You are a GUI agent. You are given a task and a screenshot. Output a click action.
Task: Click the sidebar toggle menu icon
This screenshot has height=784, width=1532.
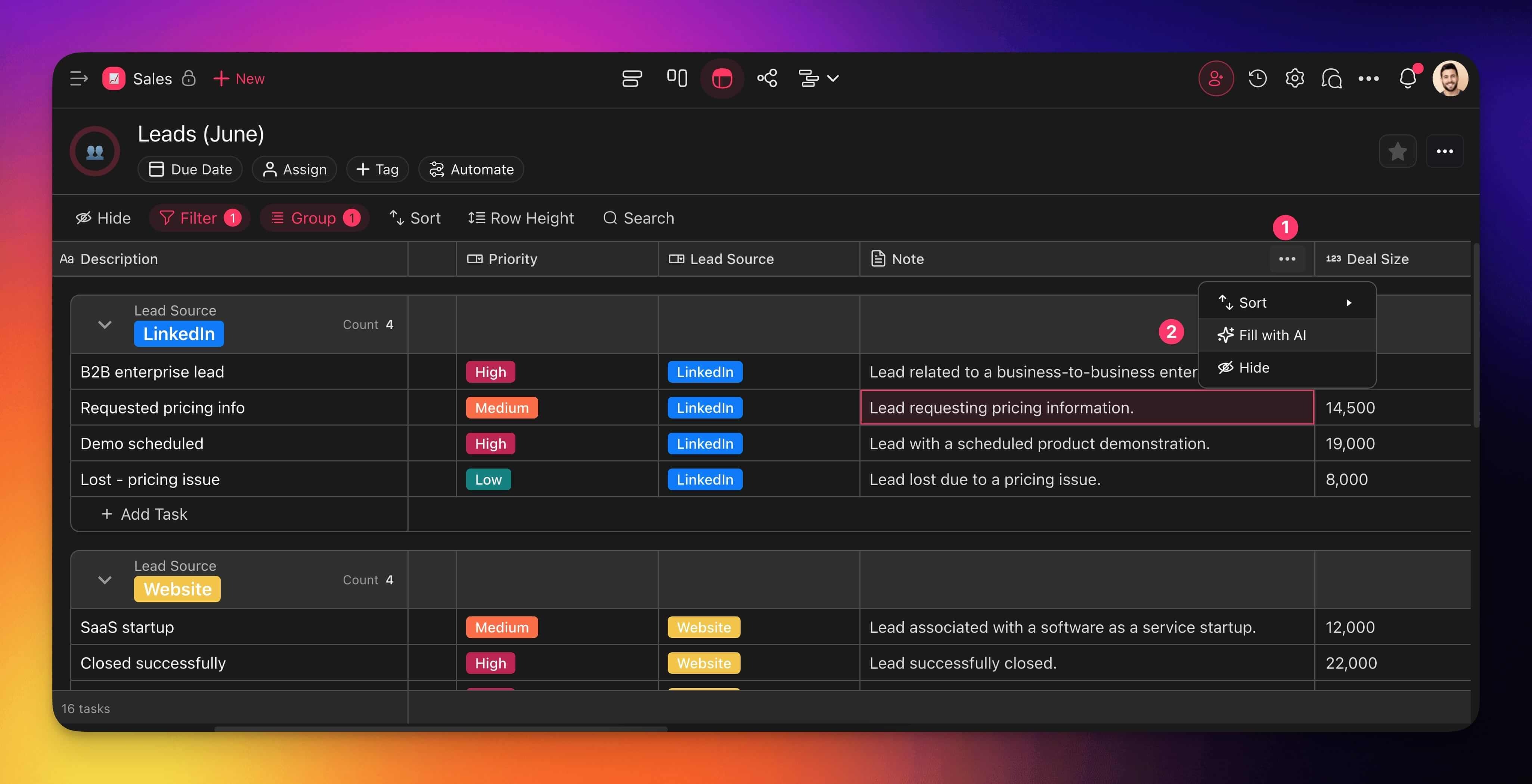tap(78, 78)
